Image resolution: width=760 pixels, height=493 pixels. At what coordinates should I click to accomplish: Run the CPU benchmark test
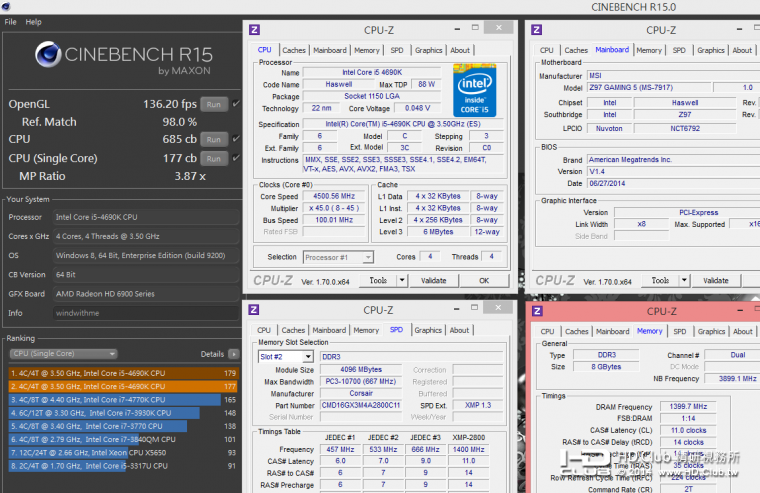[x=213, y=139]
